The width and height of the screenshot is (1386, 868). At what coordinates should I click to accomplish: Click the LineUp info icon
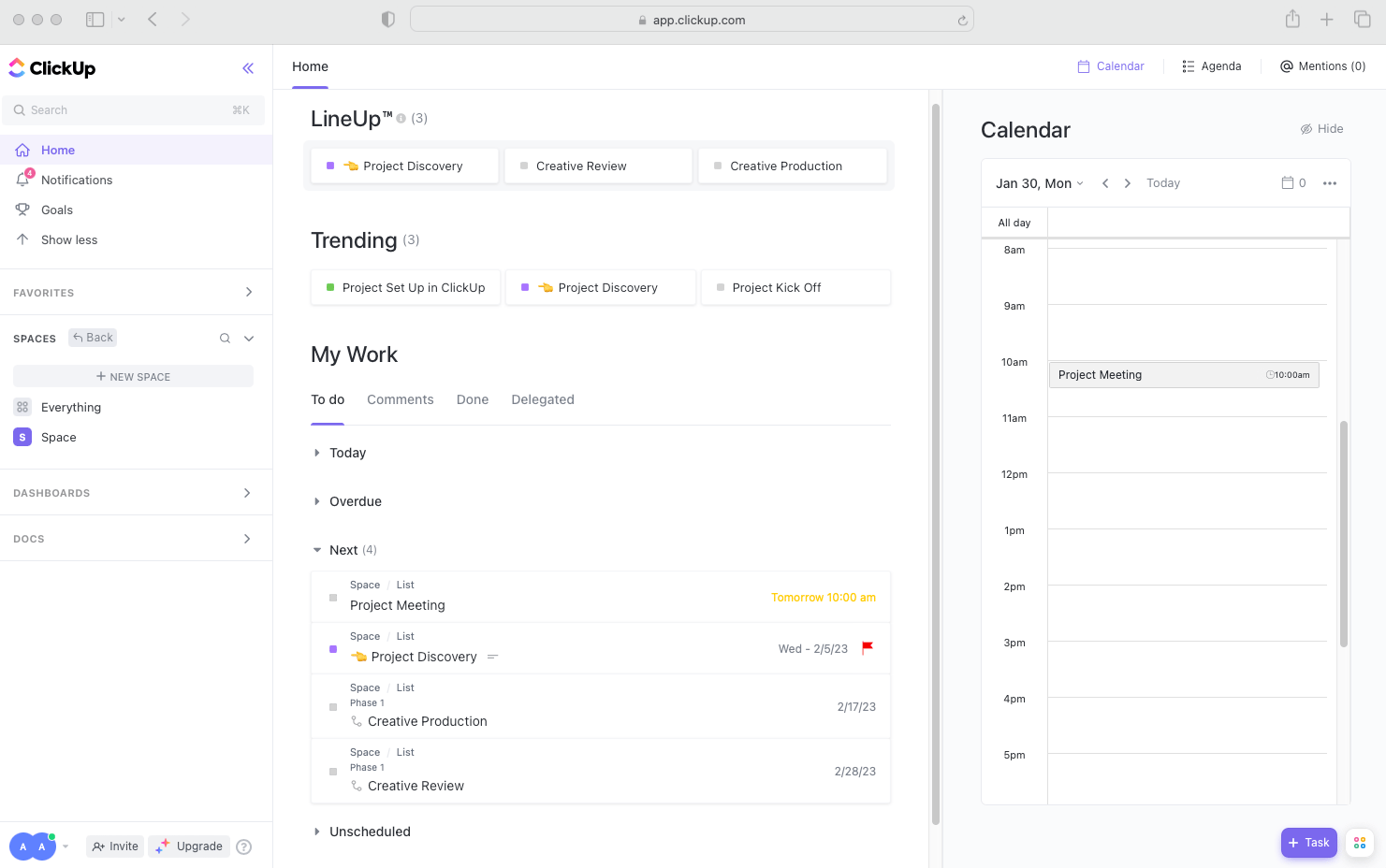click(x=401, y=119)
